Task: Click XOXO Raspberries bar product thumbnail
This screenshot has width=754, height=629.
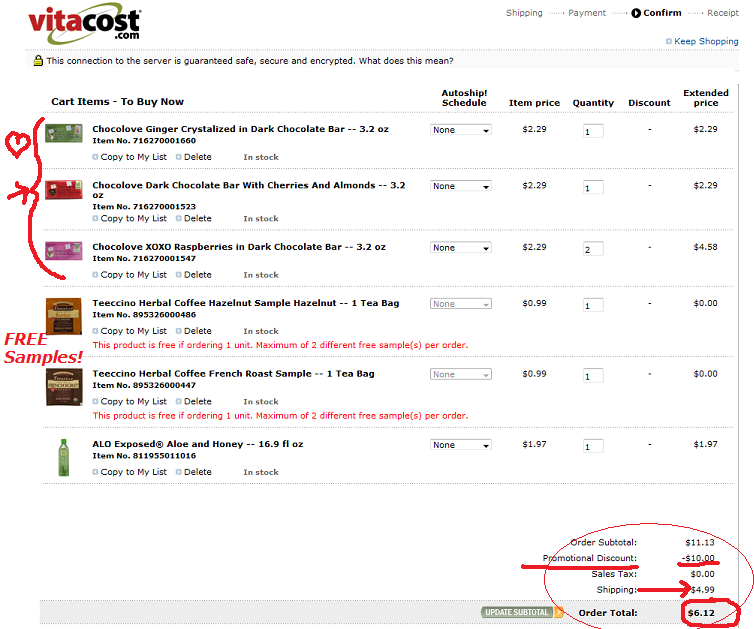Action: click(x=63, y=251)
